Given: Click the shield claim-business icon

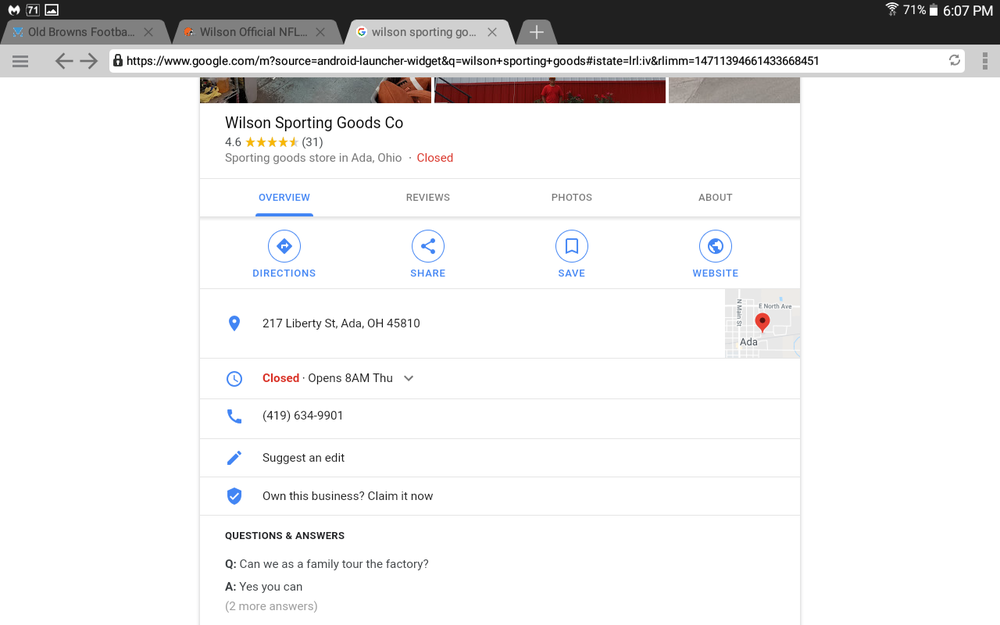Looking at the screenshot, I should 234,496.
